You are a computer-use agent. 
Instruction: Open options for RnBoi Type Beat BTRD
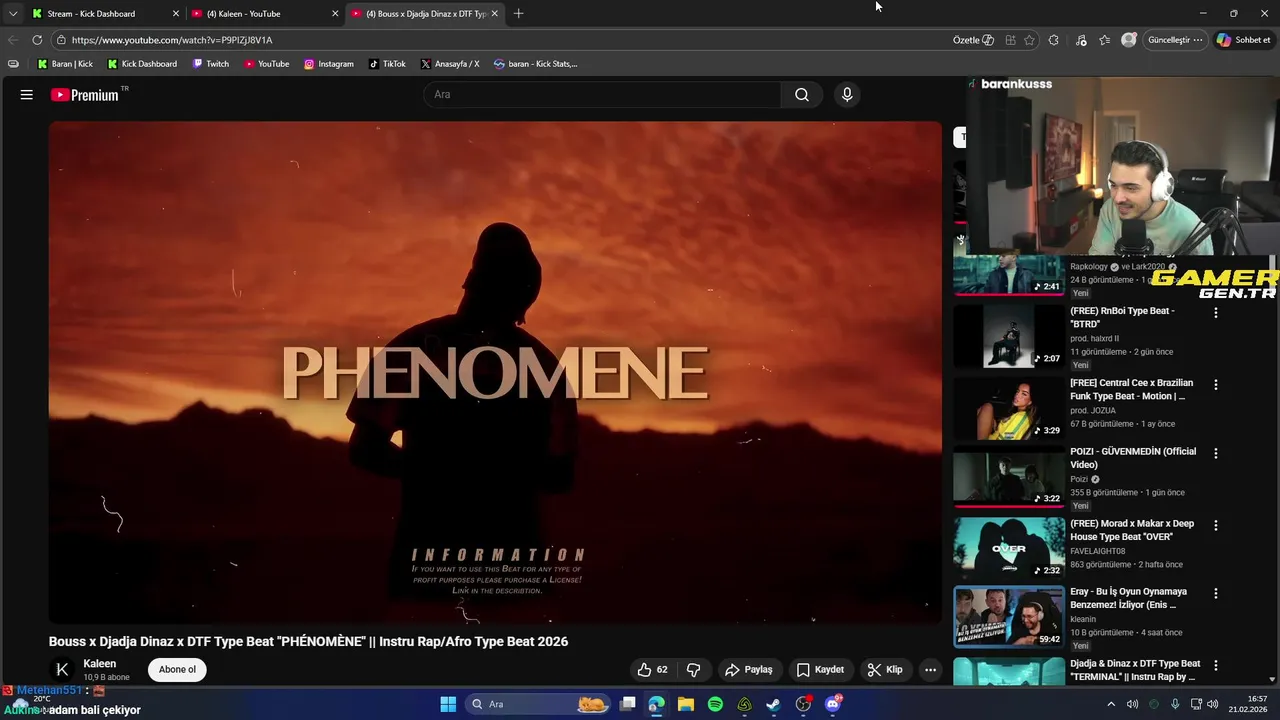[x=1216, y=313]
